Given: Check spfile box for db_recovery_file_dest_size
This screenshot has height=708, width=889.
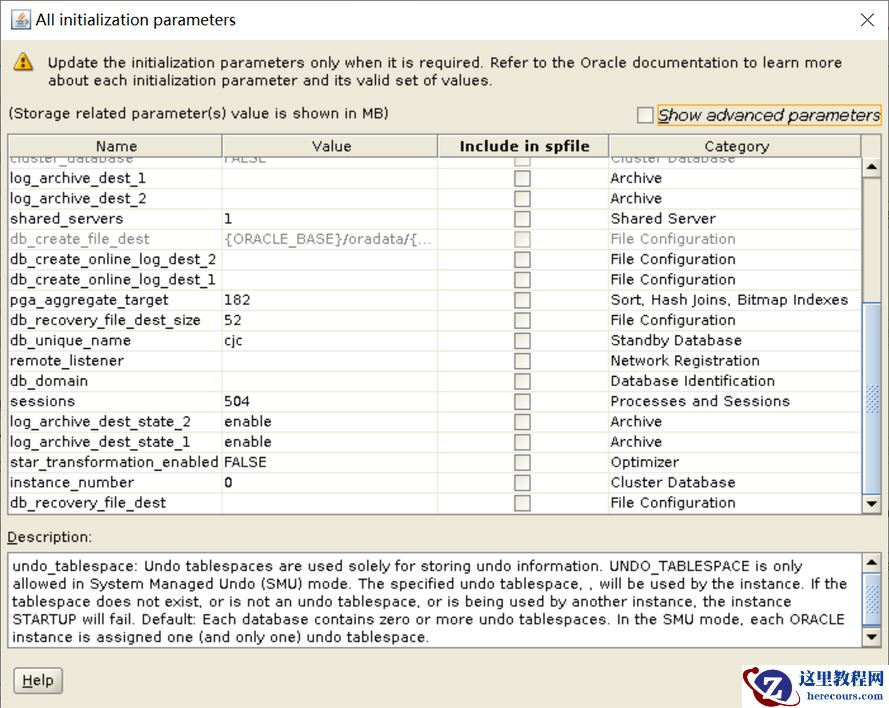Looking at the screenshot, I should (x=522, y=320).
